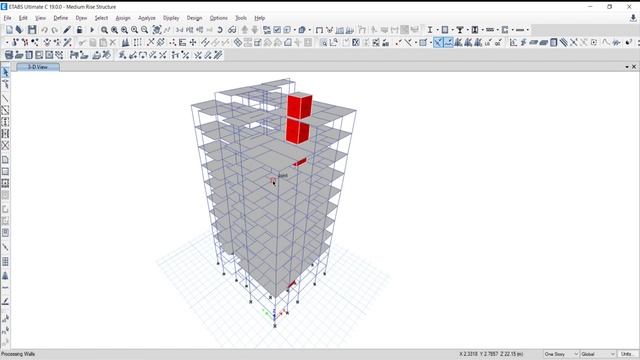Viewport: 640px width, 360px height.
Task: Open the File menu
Action: 7,18
